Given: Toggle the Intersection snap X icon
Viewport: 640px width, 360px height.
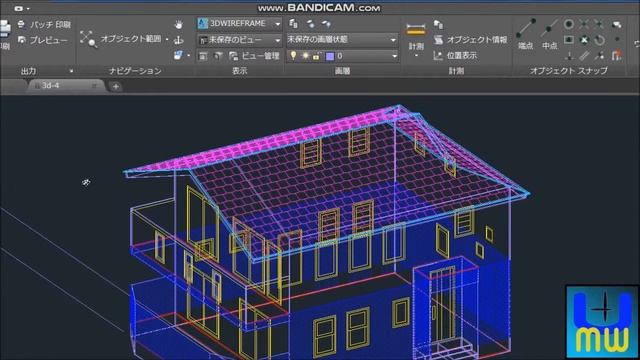Looking at the screenshot, I should coord(584,24).
